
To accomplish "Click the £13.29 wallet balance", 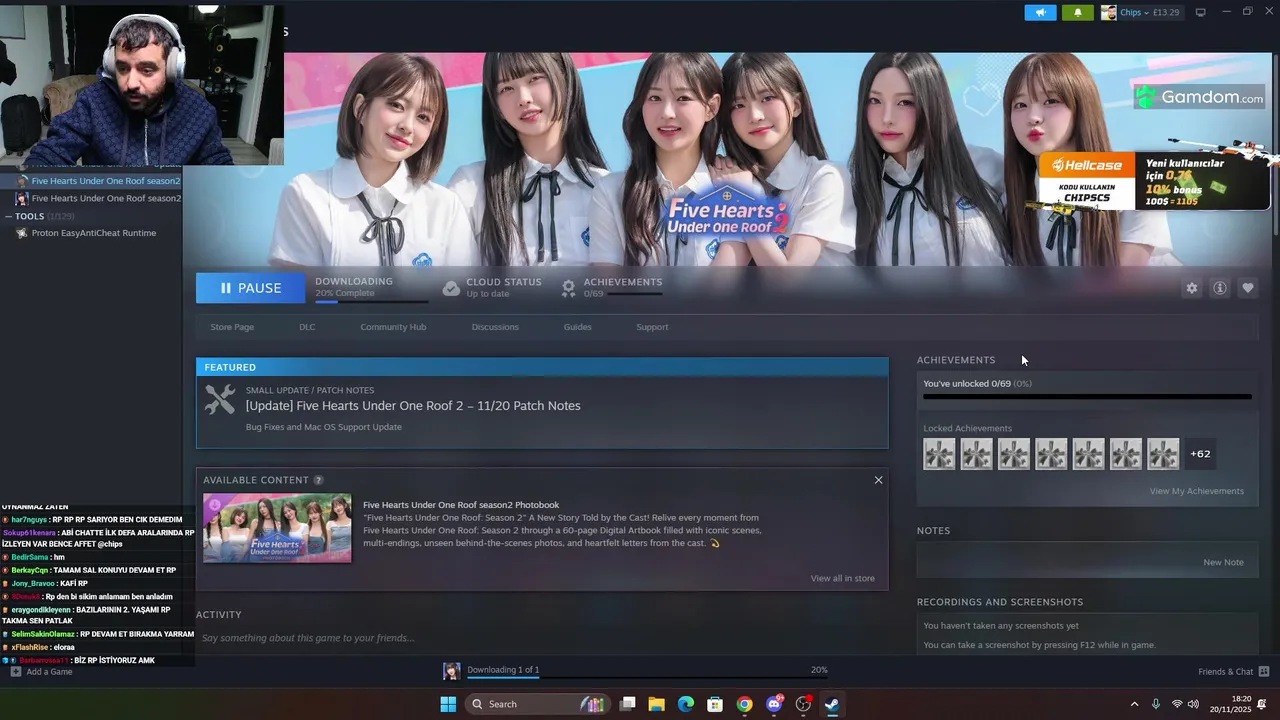I will (1166, 12).
